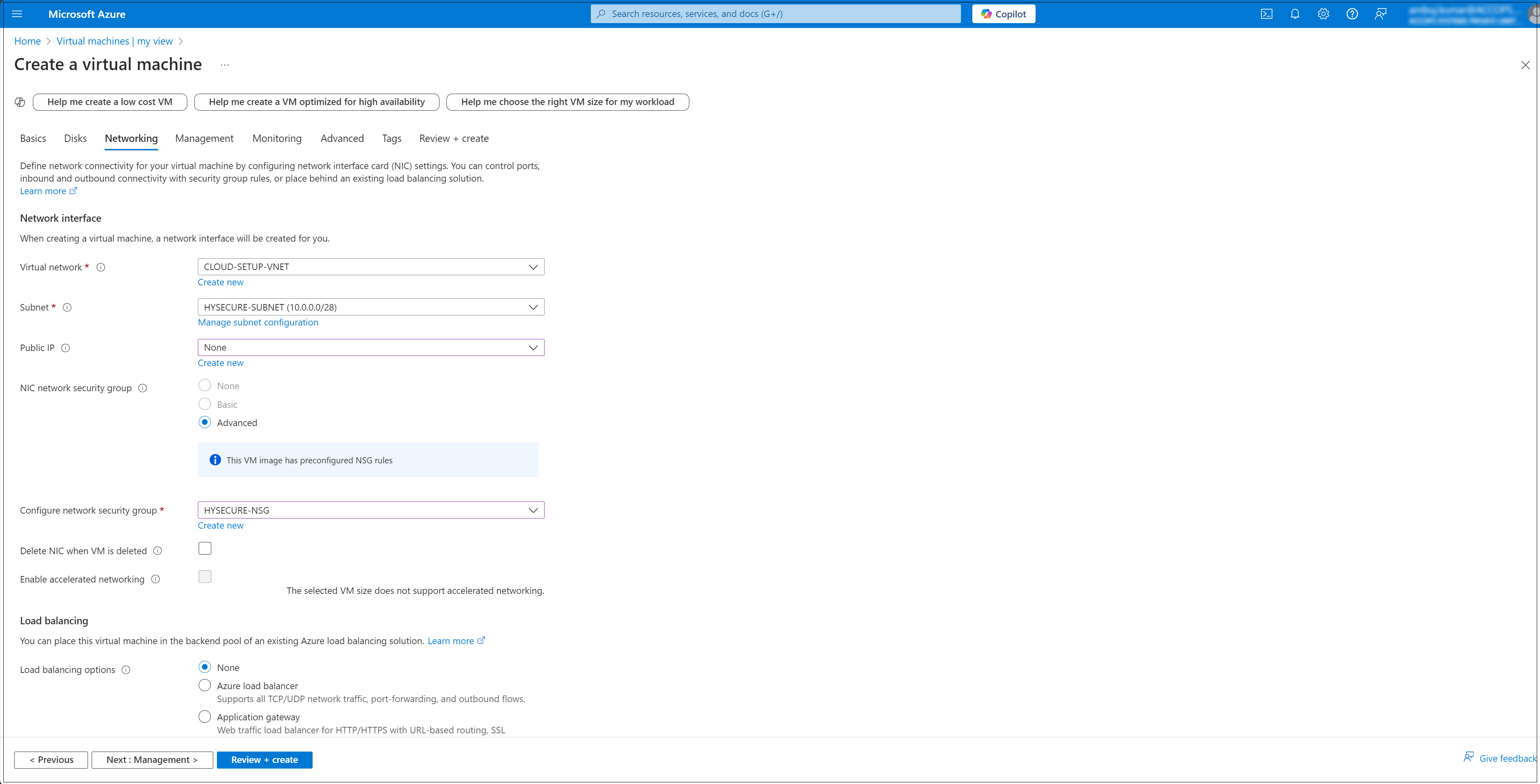Open portal settings gear

click(x=1323, y=14)
